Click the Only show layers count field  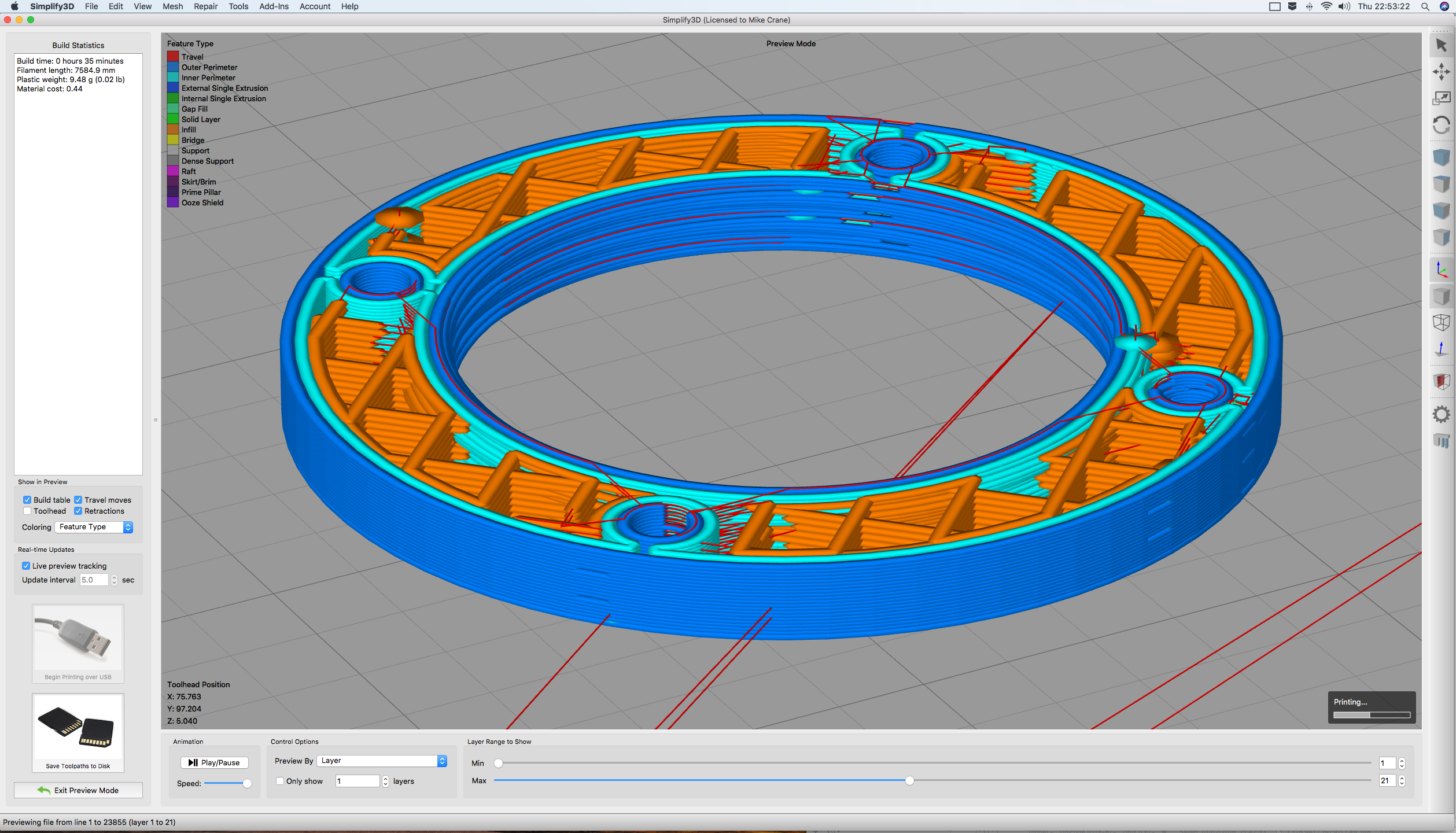pyautogui.click(x=357, y=782)
